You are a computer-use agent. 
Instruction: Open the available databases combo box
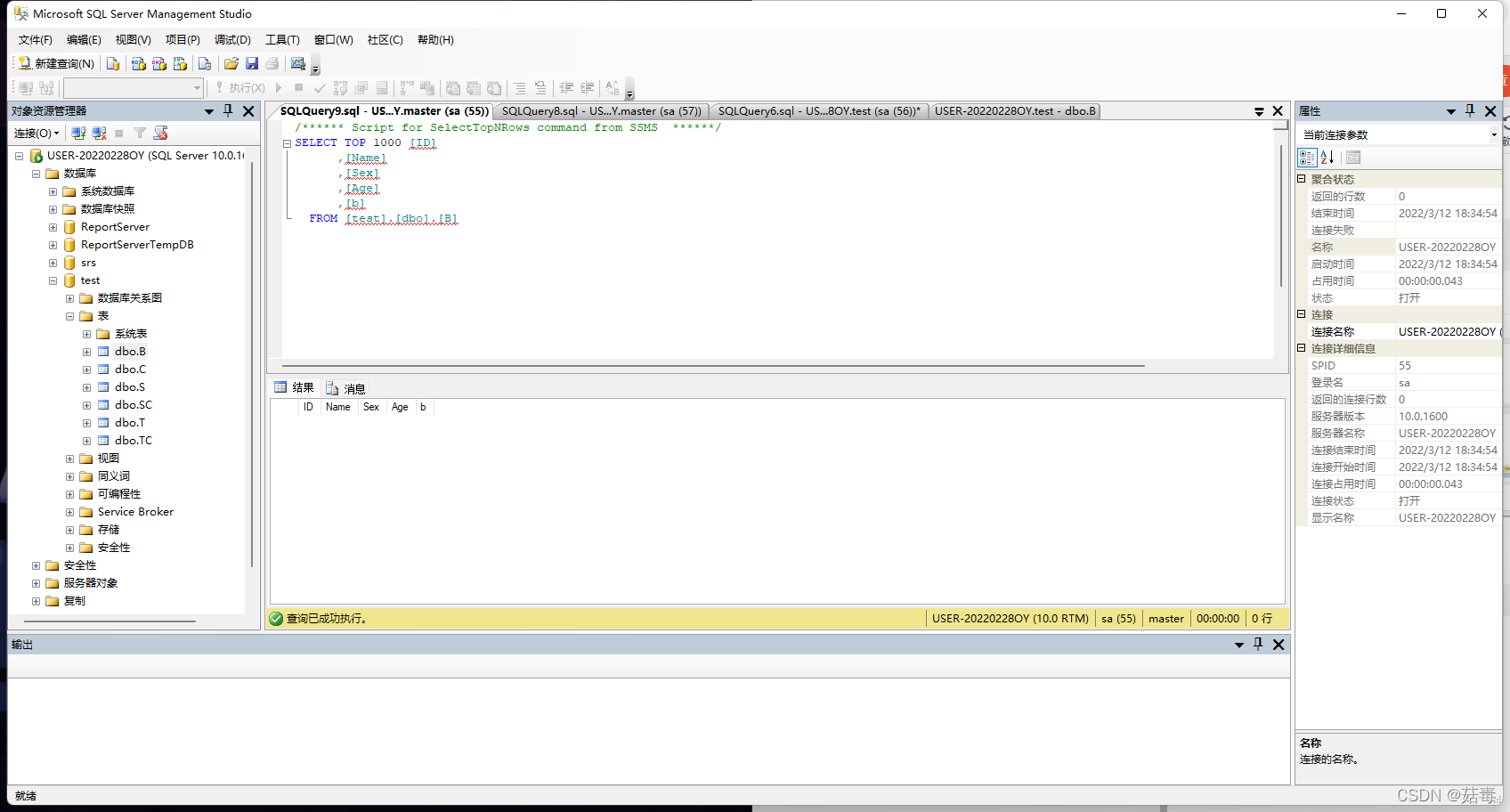click(134, 88)
